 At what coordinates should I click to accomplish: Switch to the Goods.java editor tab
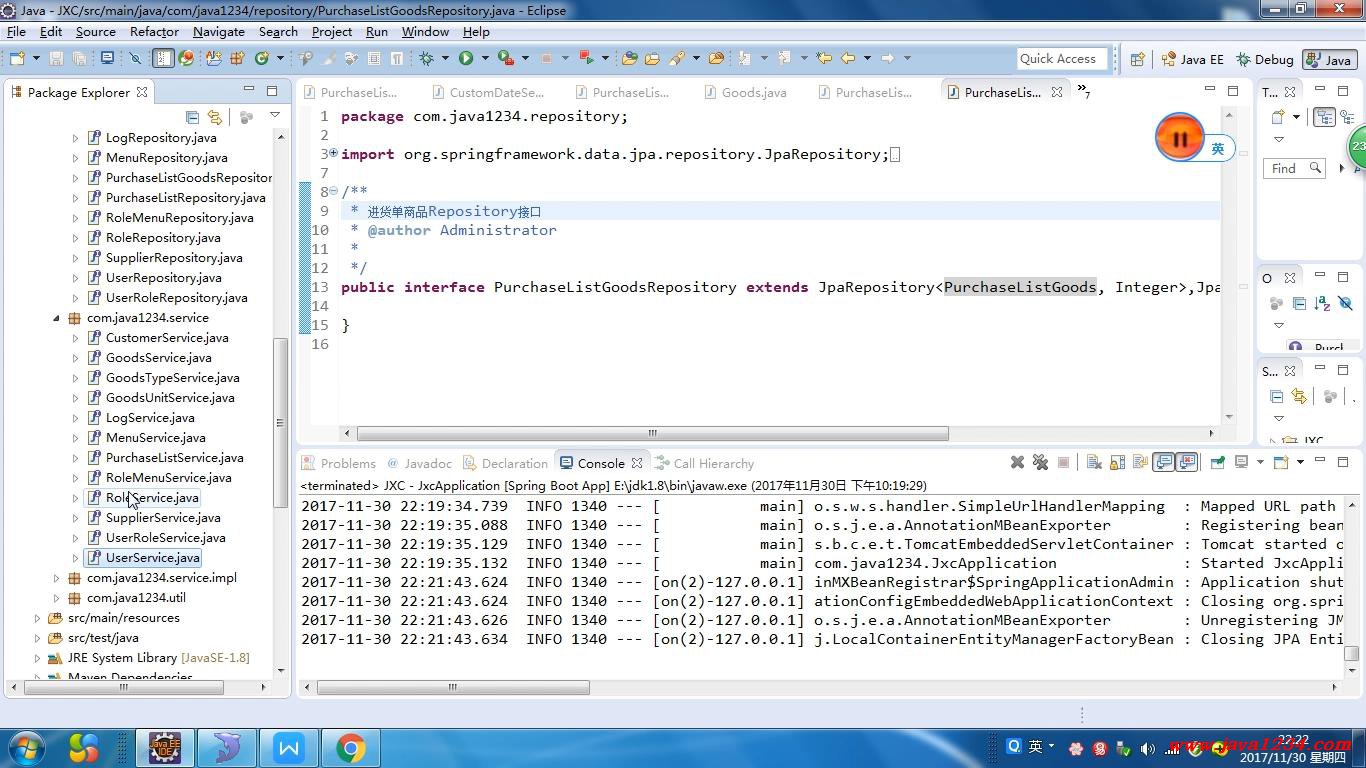[753, 92]
